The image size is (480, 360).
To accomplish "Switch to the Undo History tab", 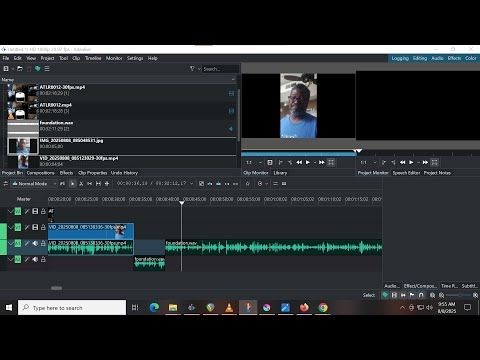I will pos(124,173).
